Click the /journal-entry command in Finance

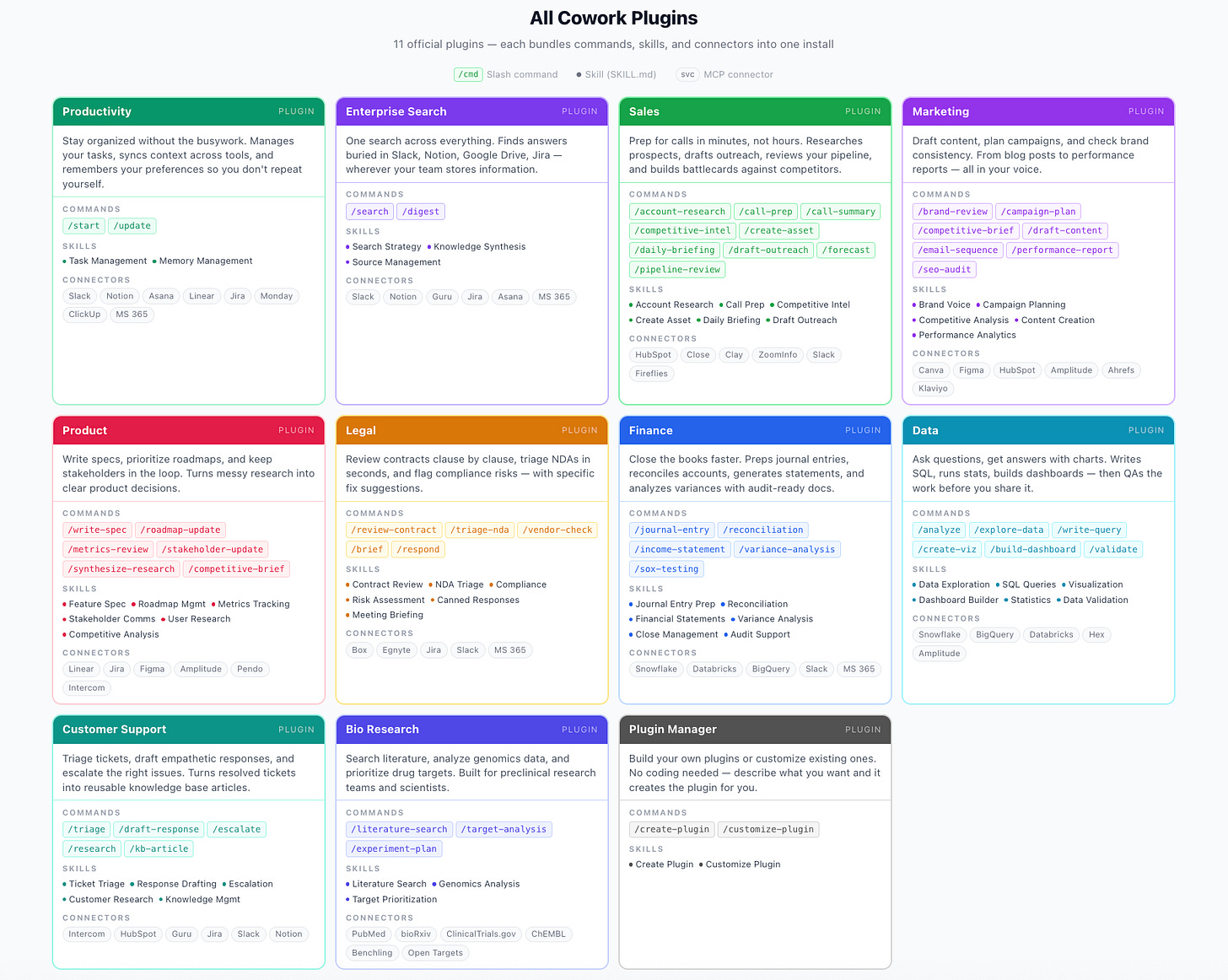click(671, 530)
